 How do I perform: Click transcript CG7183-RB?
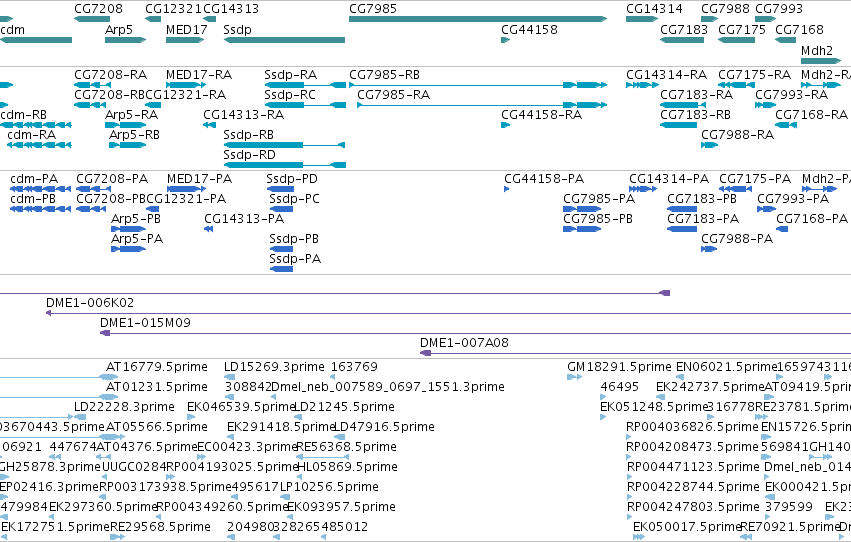click(678, 125)
